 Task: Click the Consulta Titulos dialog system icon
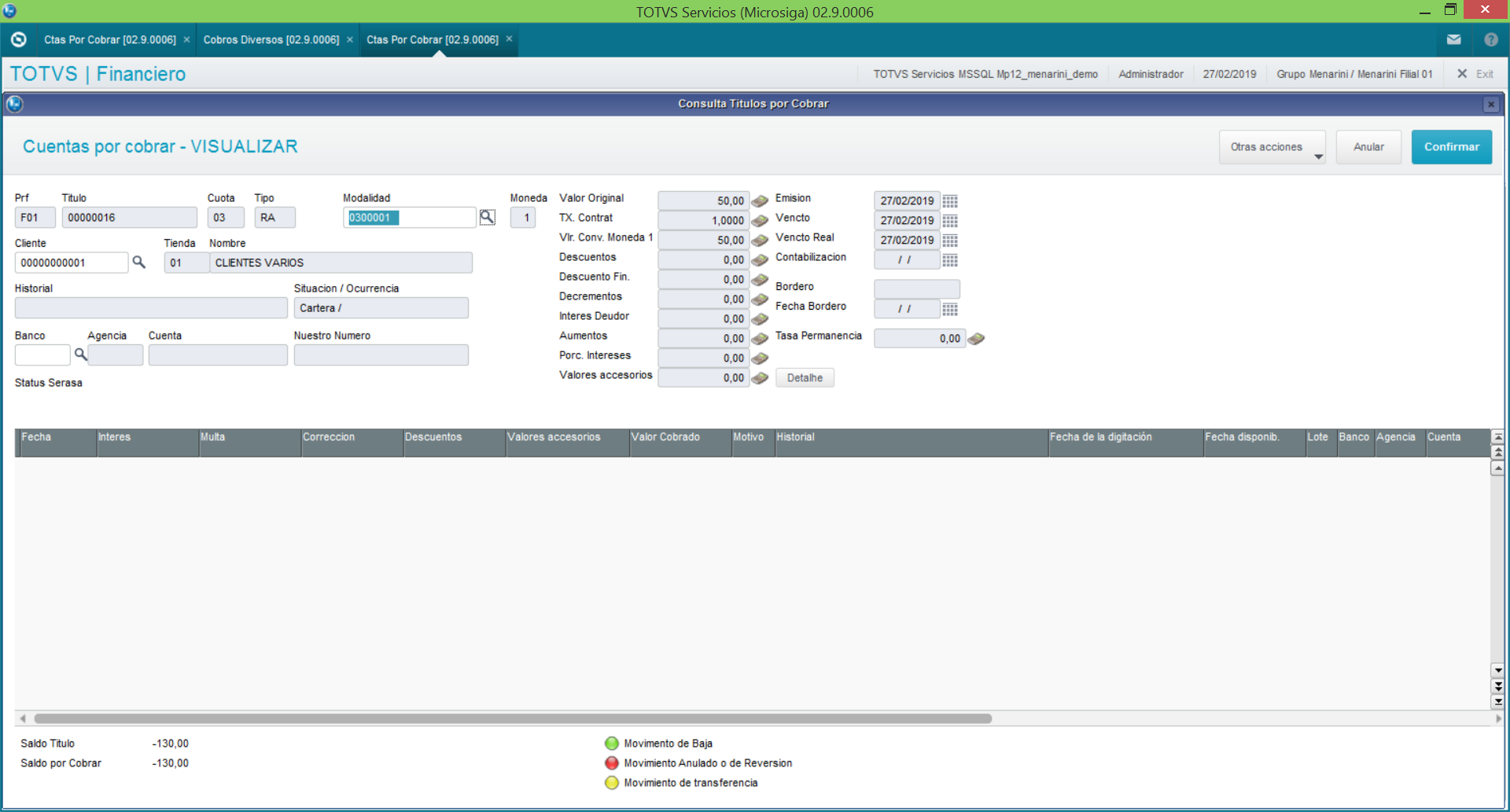tap(14, 104)
